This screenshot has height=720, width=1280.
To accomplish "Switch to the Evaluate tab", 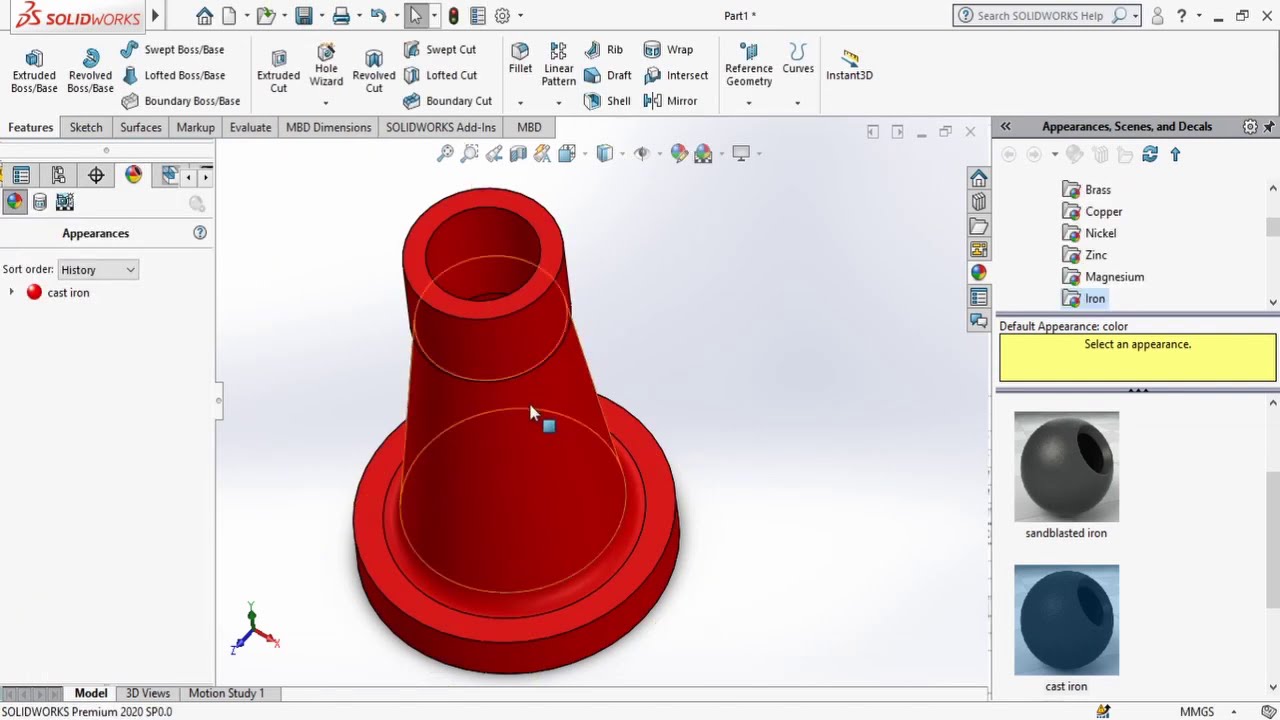I will [x=250, y=127].
